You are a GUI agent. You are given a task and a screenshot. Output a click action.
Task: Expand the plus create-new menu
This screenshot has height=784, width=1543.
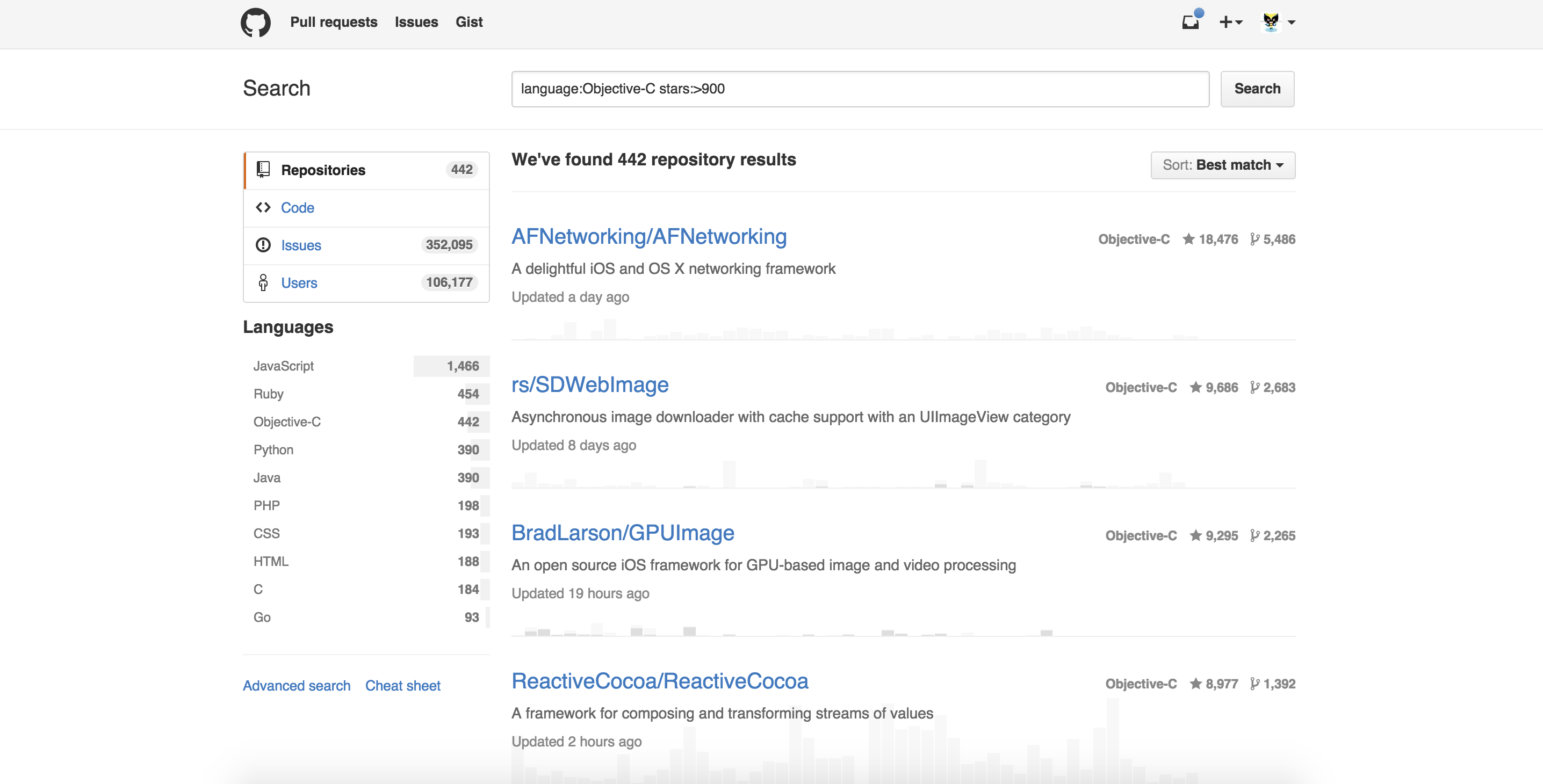click(x=1231, y=22)
